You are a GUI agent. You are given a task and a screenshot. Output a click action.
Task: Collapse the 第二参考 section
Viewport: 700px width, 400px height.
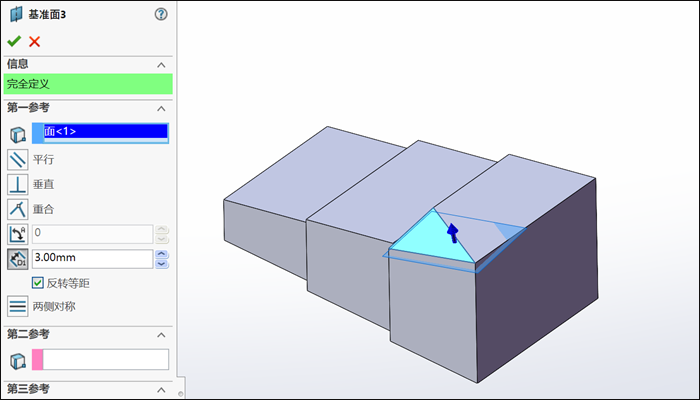coord(161,335)
